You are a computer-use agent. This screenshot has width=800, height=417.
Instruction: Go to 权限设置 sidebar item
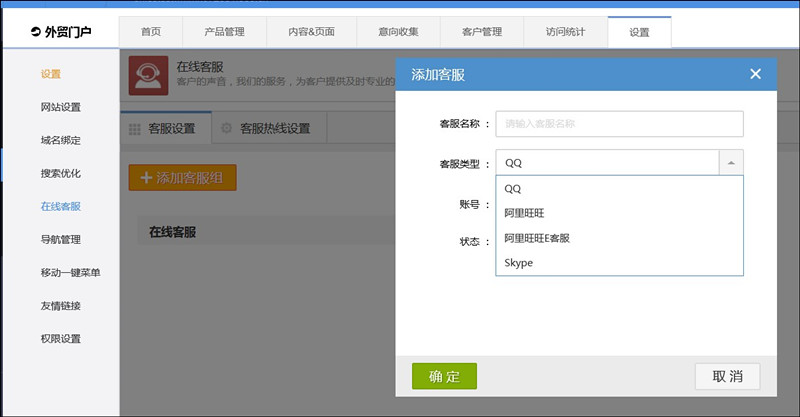coord(60,338)
